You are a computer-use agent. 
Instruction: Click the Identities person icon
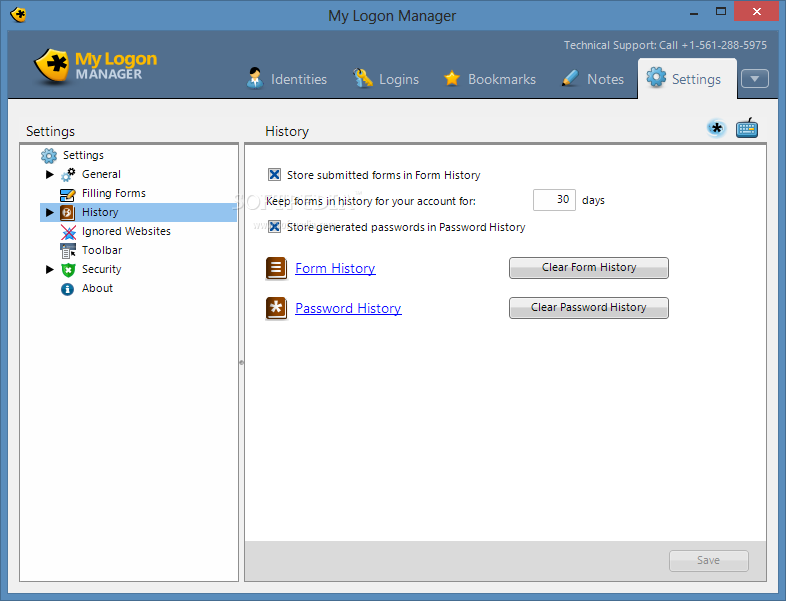click(x=255, y=78)
